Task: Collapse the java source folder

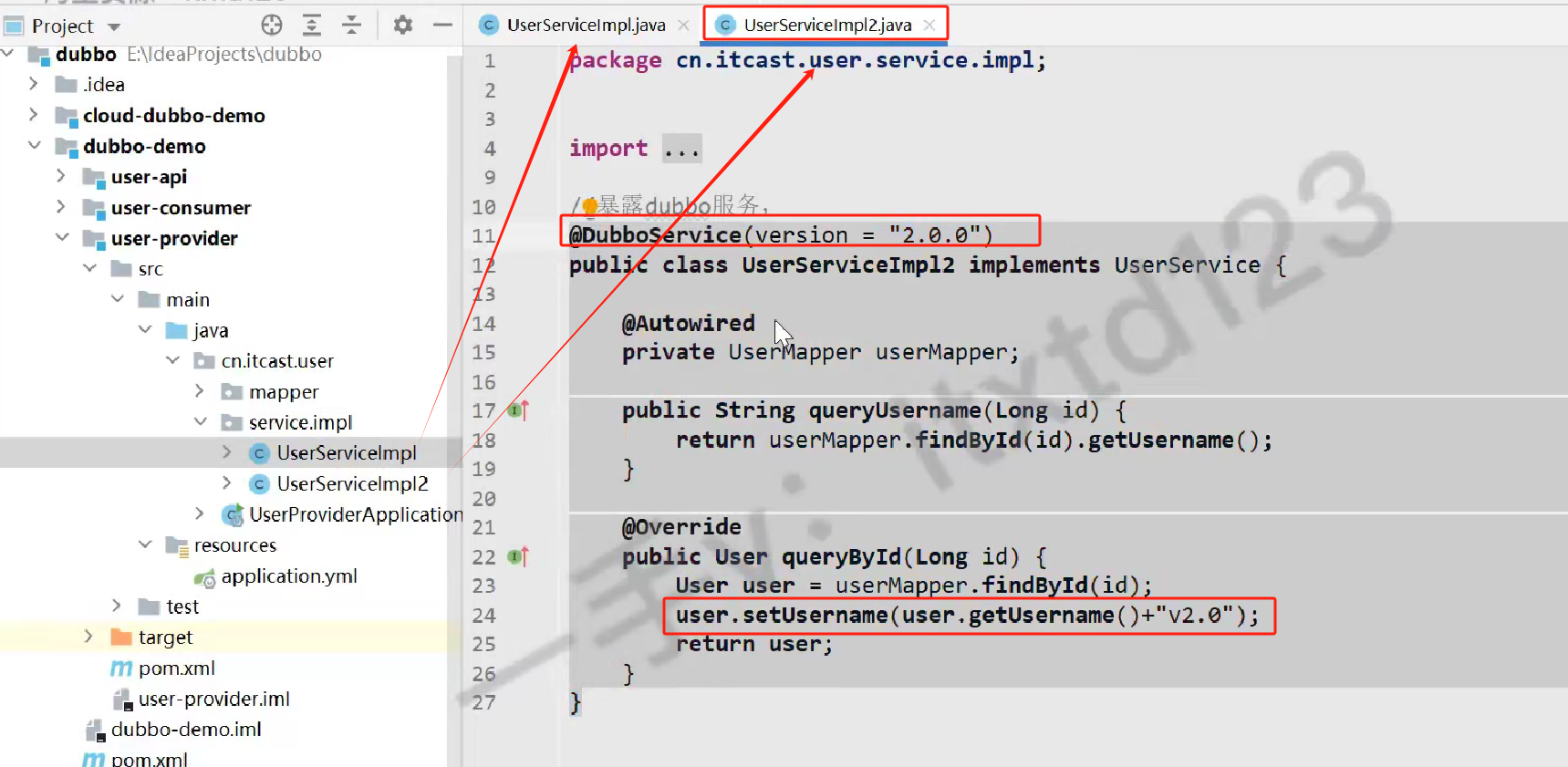Action: click(x=145, y=329)
